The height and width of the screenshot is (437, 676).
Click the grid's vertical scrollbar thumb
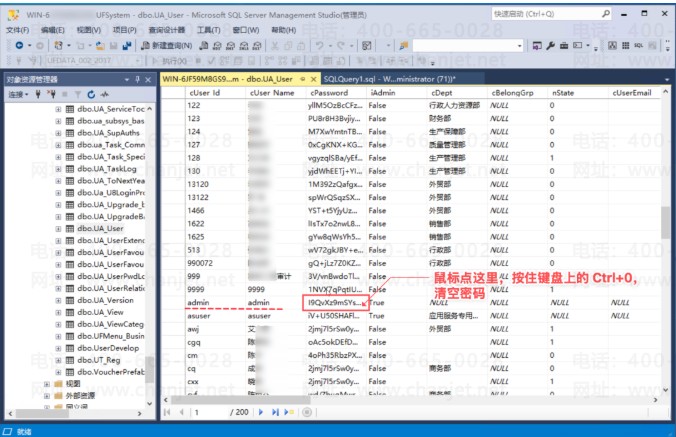(665, 222)
